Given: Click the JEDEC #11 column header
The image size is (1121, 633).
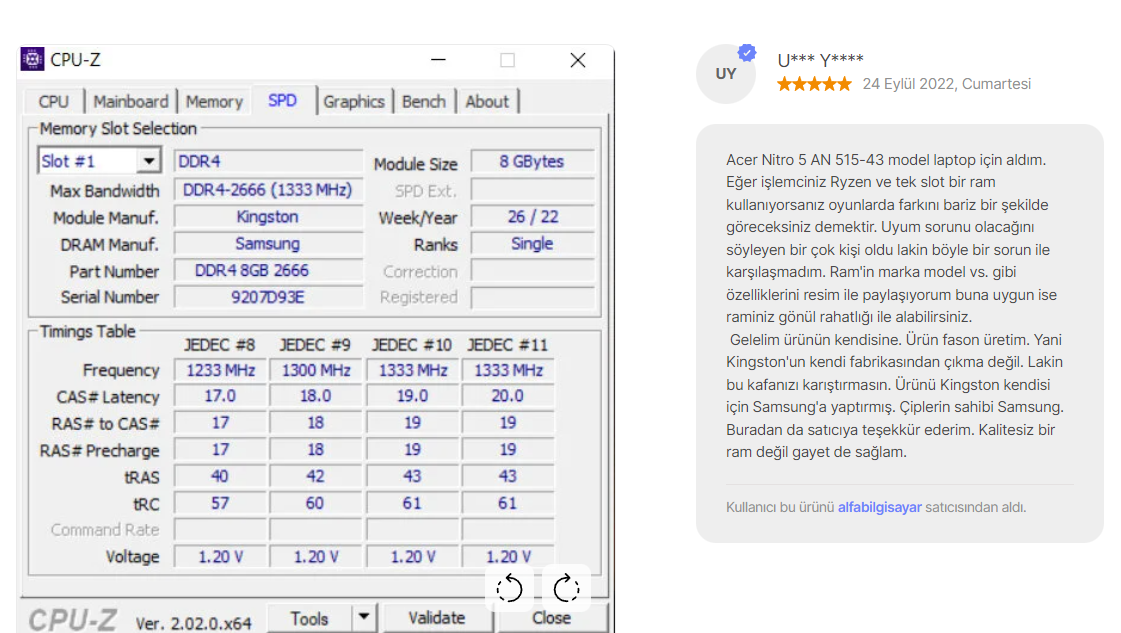Looking at the screenshot, I should click(508, 345).
